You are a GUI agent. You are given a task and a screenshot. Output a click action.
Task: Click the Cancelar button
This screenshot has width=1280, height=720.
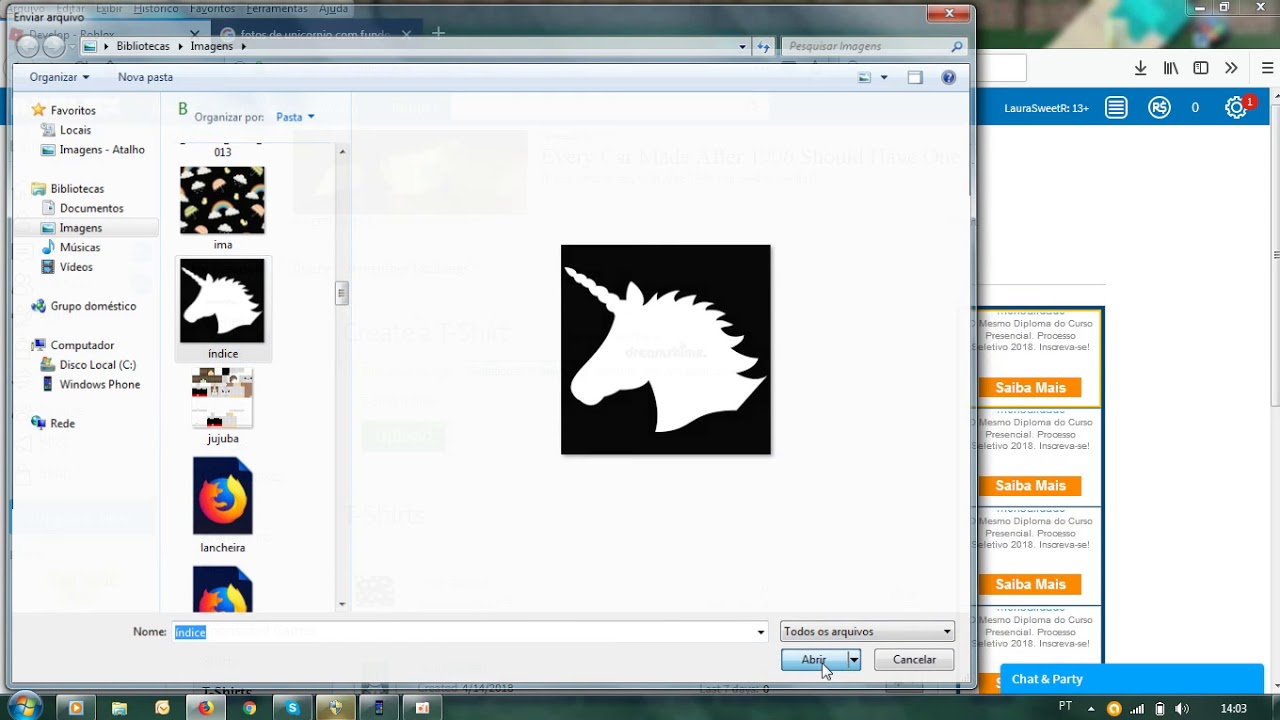[914, 660]
